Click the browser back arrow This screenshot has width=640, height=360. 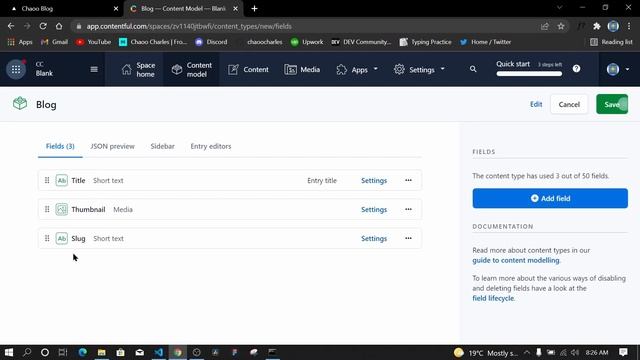pos(11,26)
